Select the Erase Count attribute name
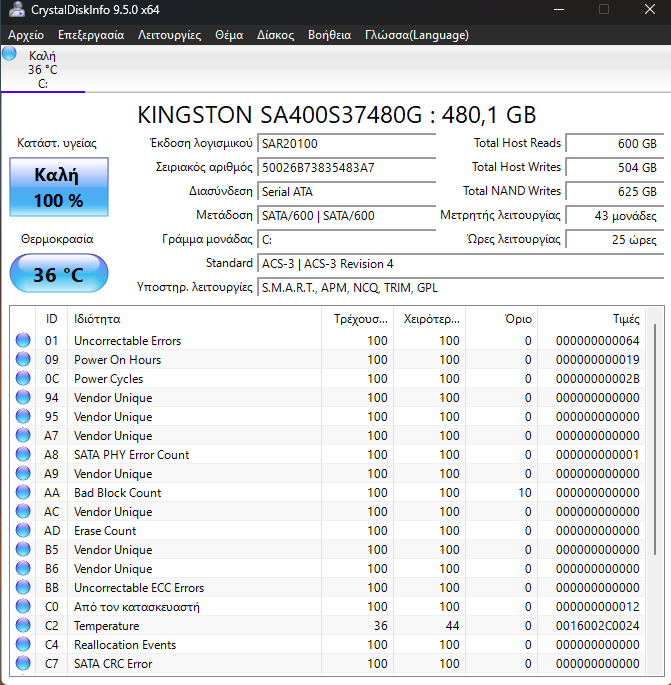The image size is (671, 685). 105,530
